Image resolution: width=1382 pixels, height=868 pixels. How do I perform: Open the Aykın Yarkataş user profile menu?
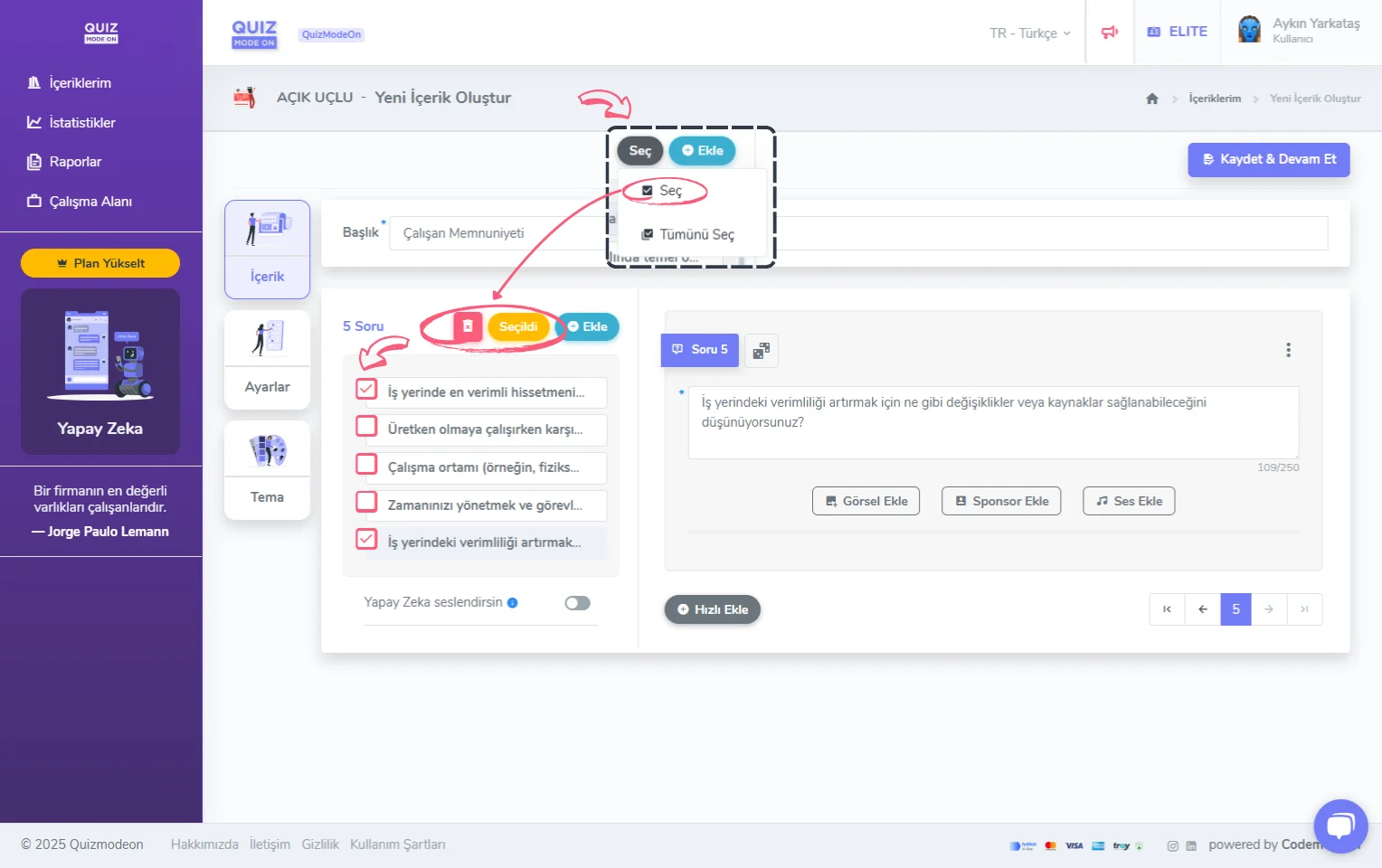point(1301,31)
